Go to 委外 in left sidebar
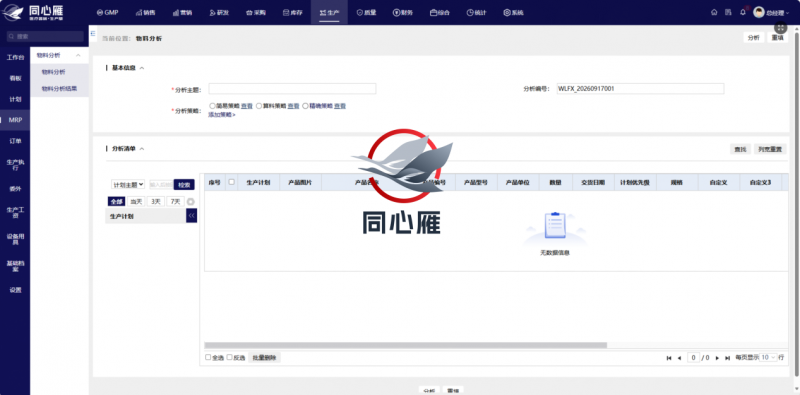Viewport: 800px width, 395px height. 15,188
